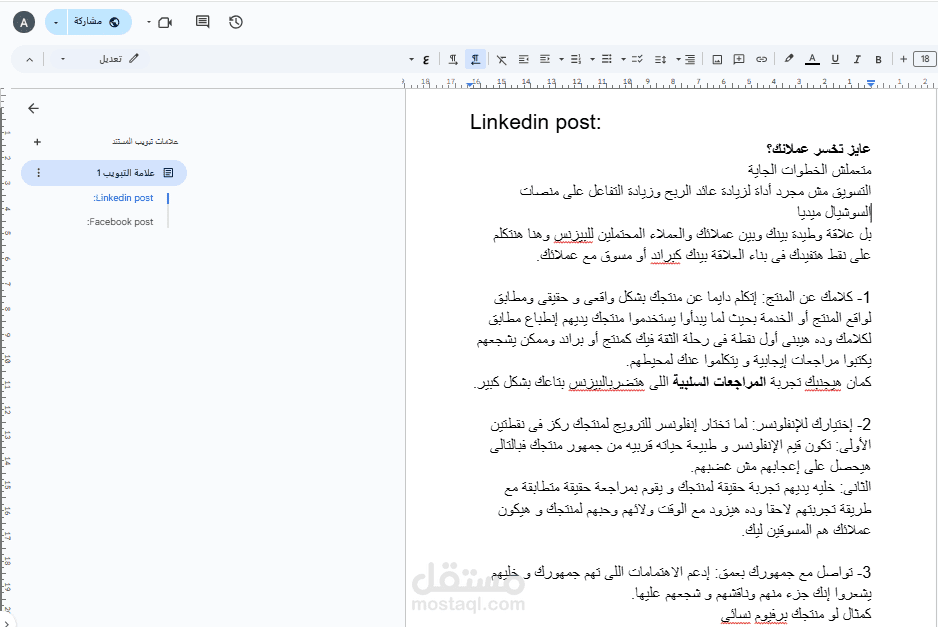
Task: Open the comments history icon
Action: point(203,22)
